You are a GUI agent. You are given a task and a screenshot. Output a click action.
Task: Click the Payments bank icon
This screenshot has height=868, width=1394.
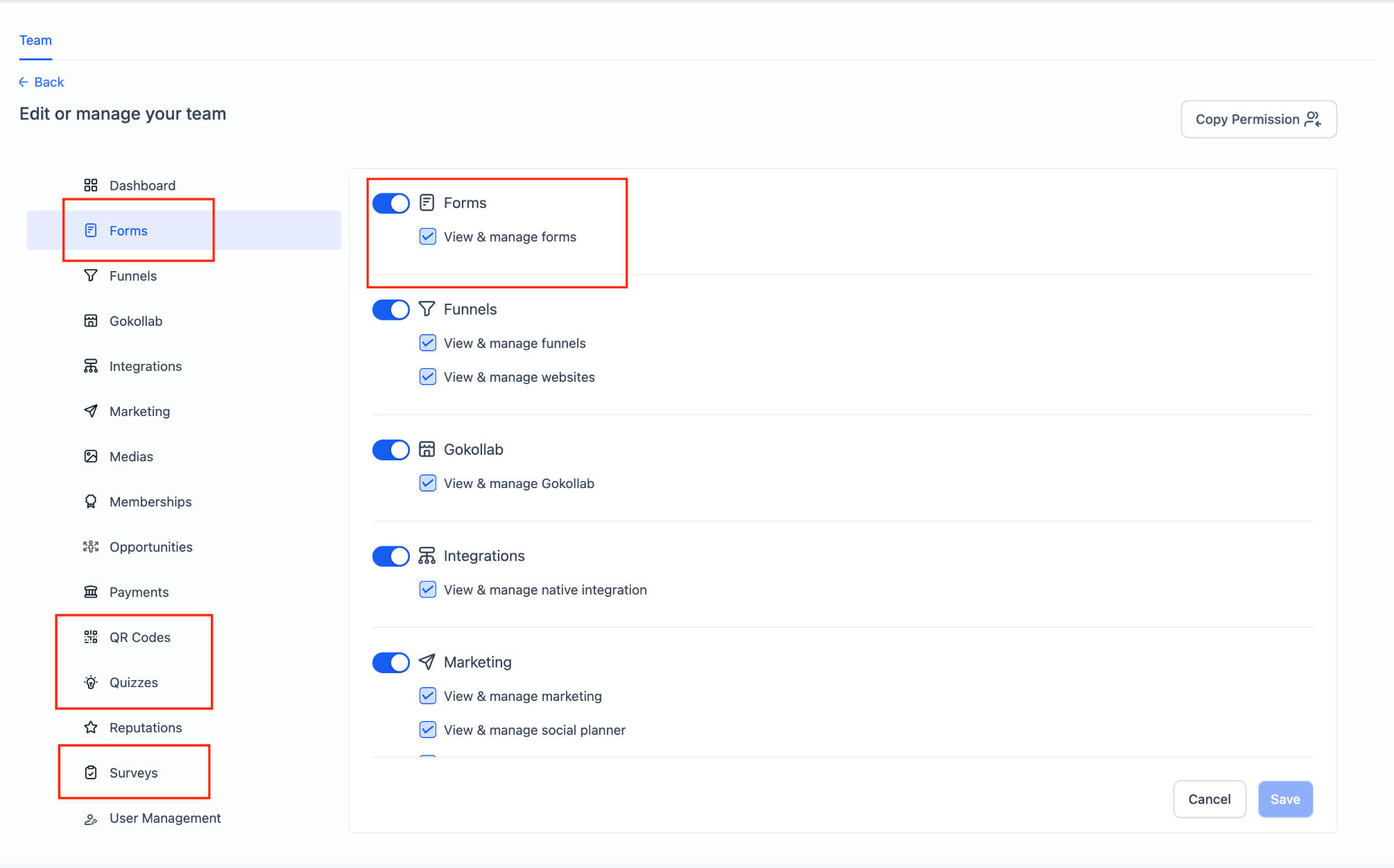pyautogui.click(x=91, y=591)
